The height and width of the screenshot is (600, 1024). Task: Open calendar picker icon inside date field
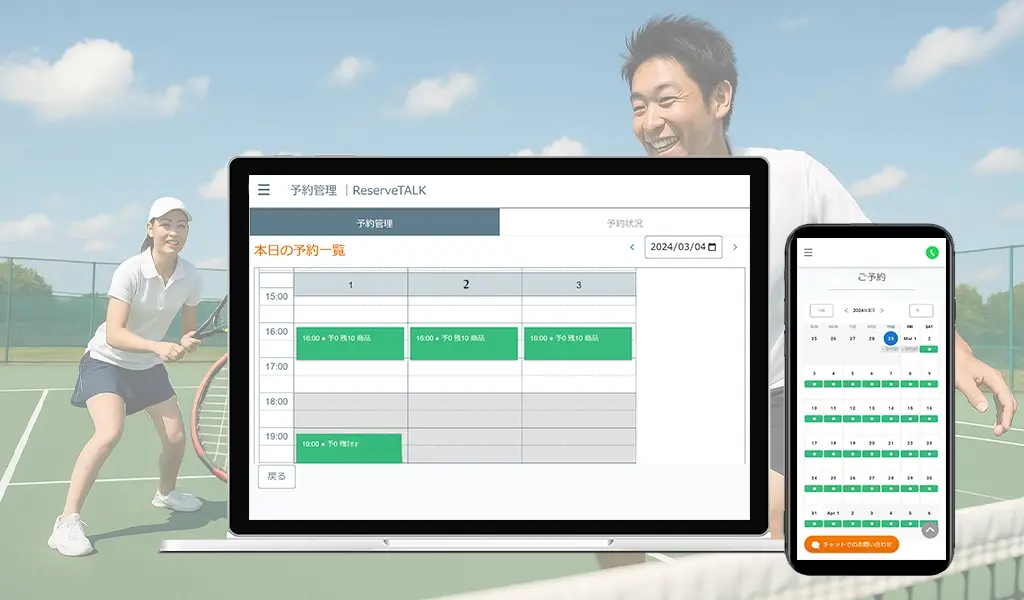click(x=712, y=247)
